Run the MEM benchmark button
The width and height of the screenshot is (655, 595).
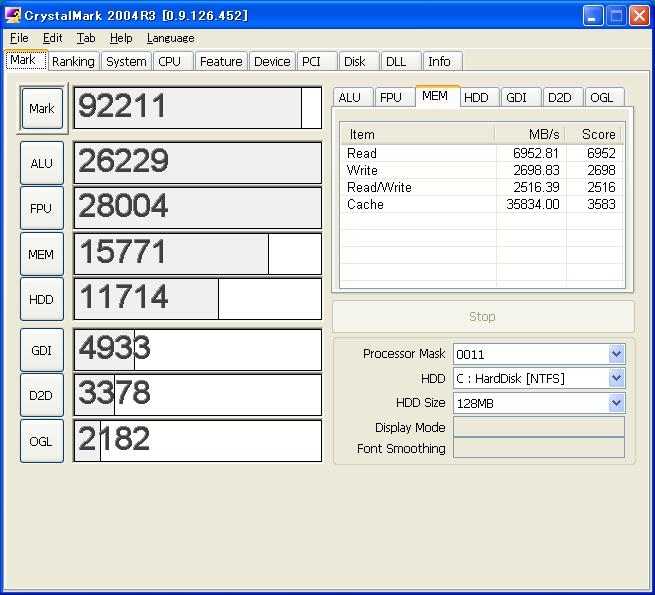click(x=41, y=254)
